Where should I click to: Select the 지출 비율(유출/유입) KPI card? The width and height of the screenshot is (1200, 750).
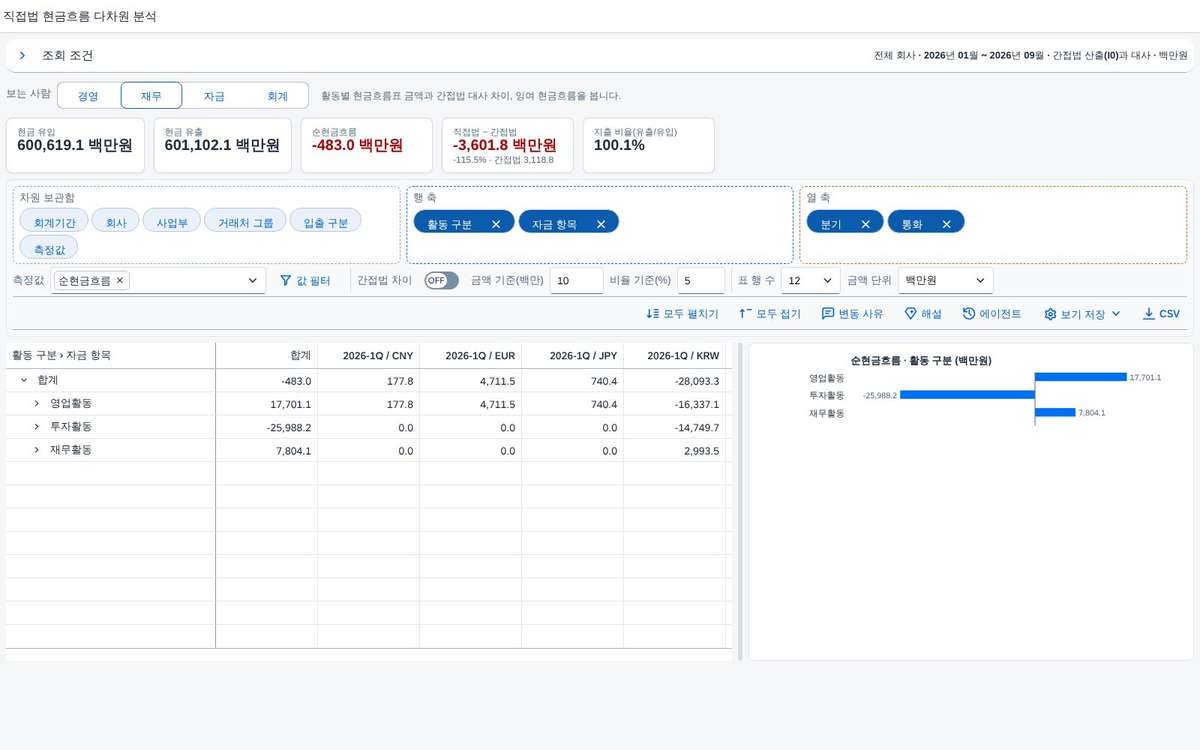click(x=648, y=145)
